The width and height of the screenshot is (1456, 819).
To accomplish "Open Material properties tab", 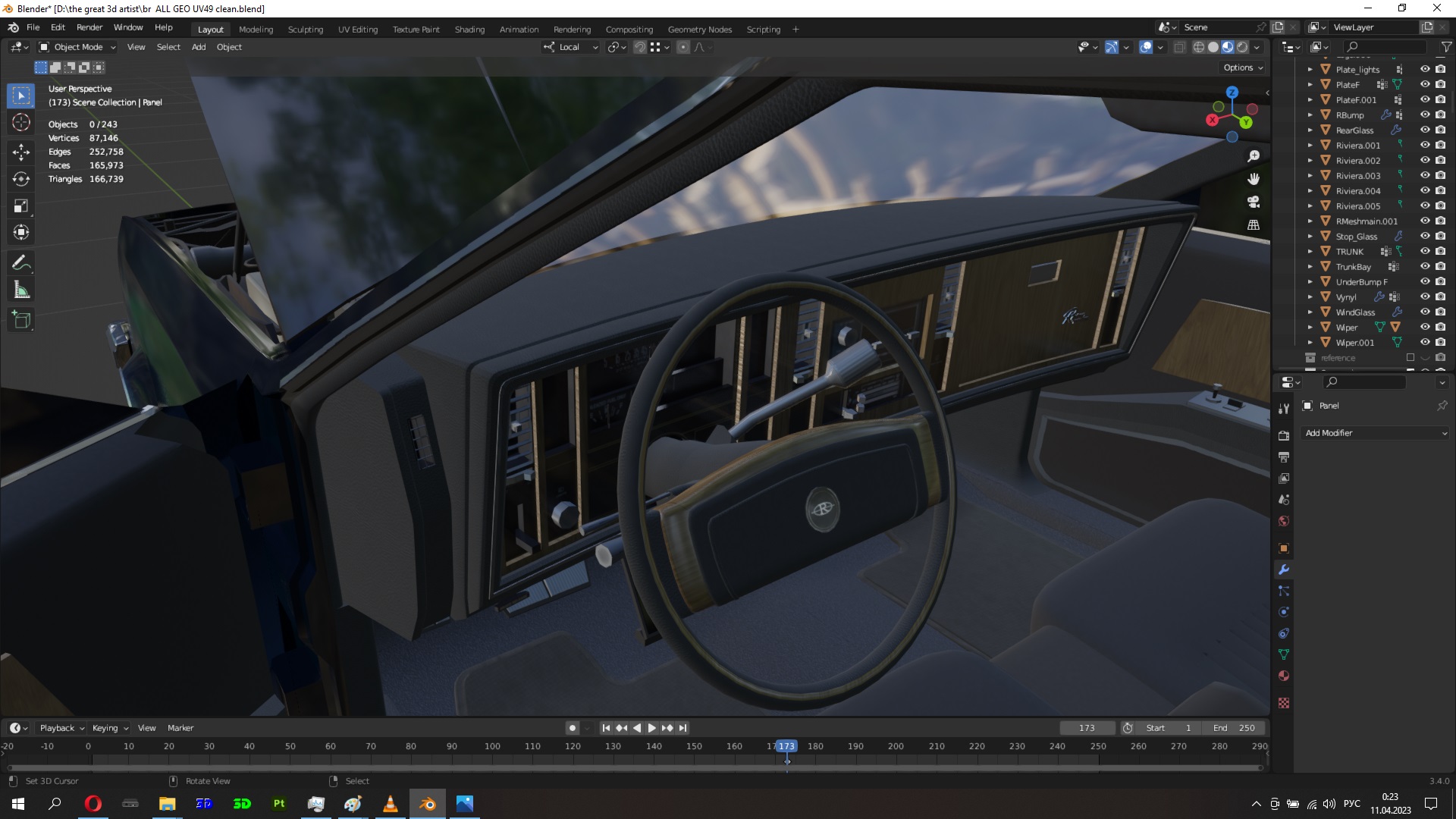I will pyautogui.click(x=1284, y=676).
